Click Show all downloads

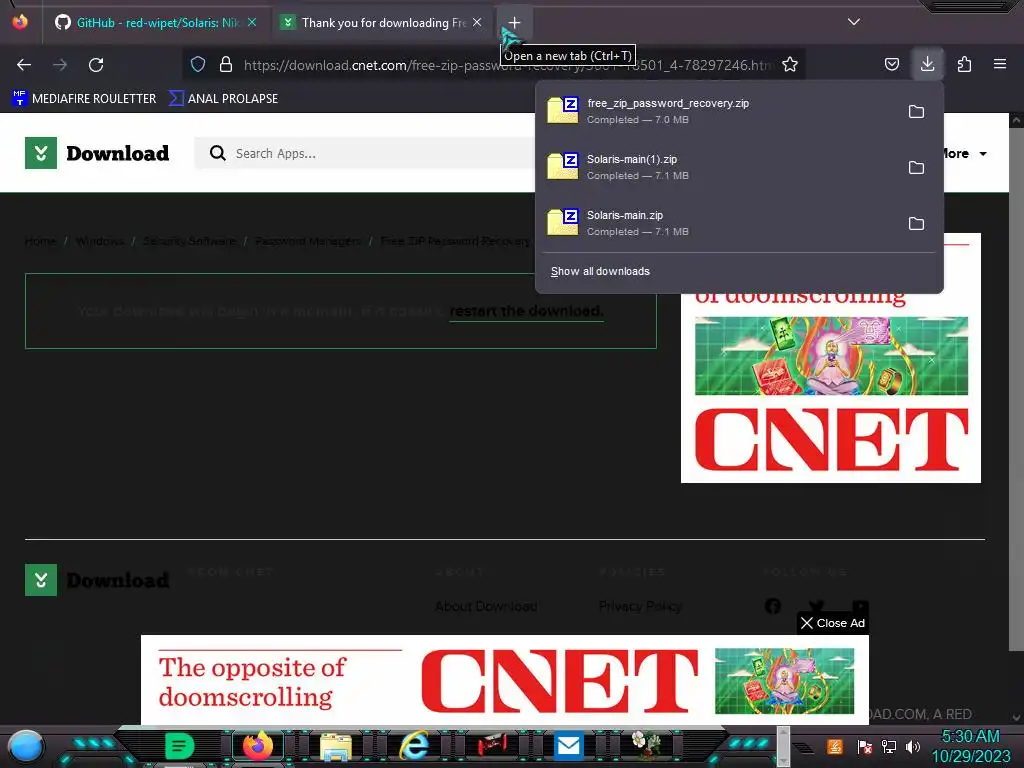point(600,271)
